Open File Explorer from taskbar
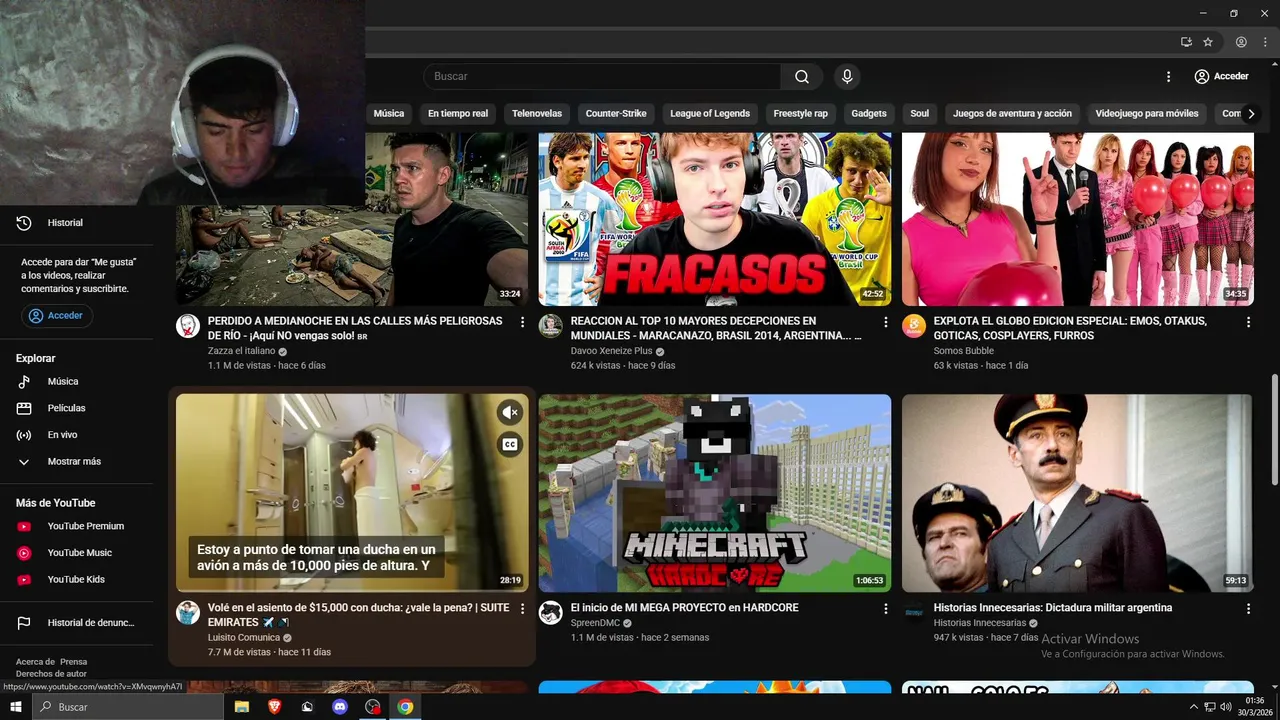 [241, 707]
